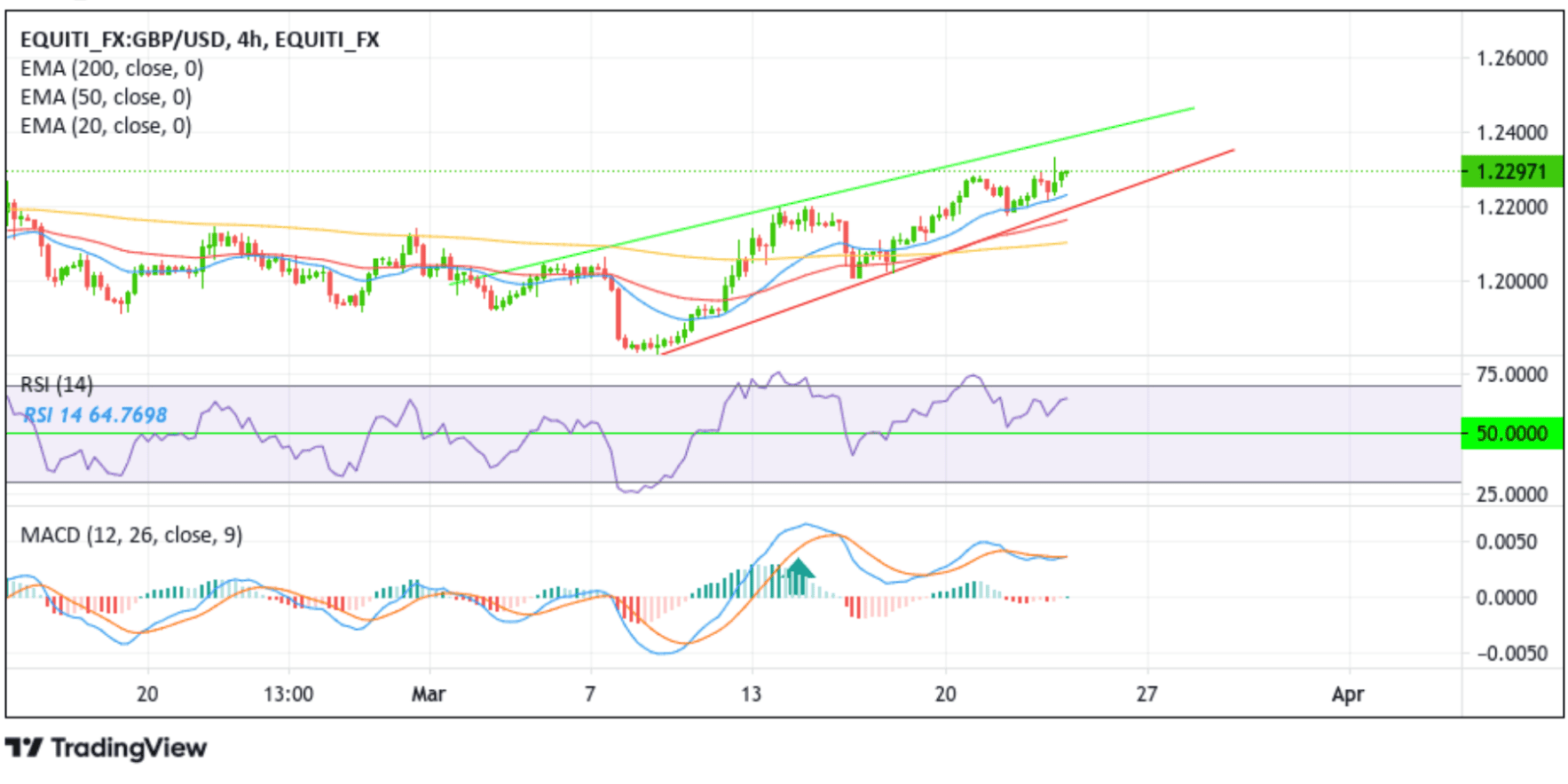Click the Apr date label on time axis
The height and width of the screenshot is (784, 1568).
[x=1347, y=694]
